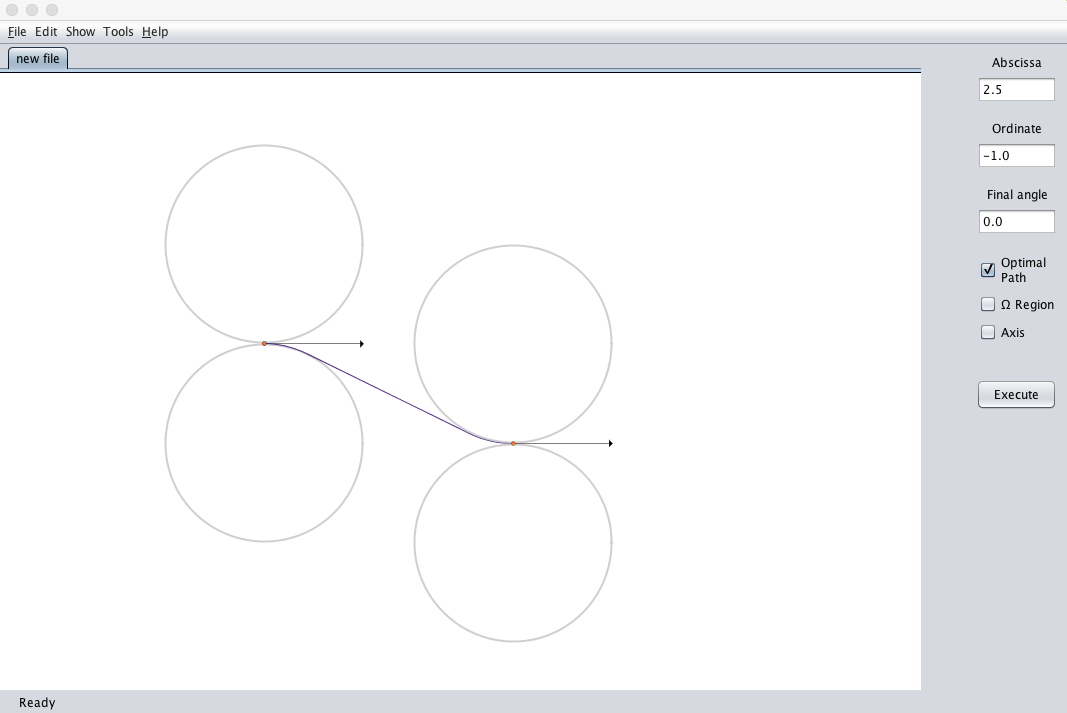Click the orange start point of the path
The height and width of the screenshot is (713, 1067).
pos(264,344)
